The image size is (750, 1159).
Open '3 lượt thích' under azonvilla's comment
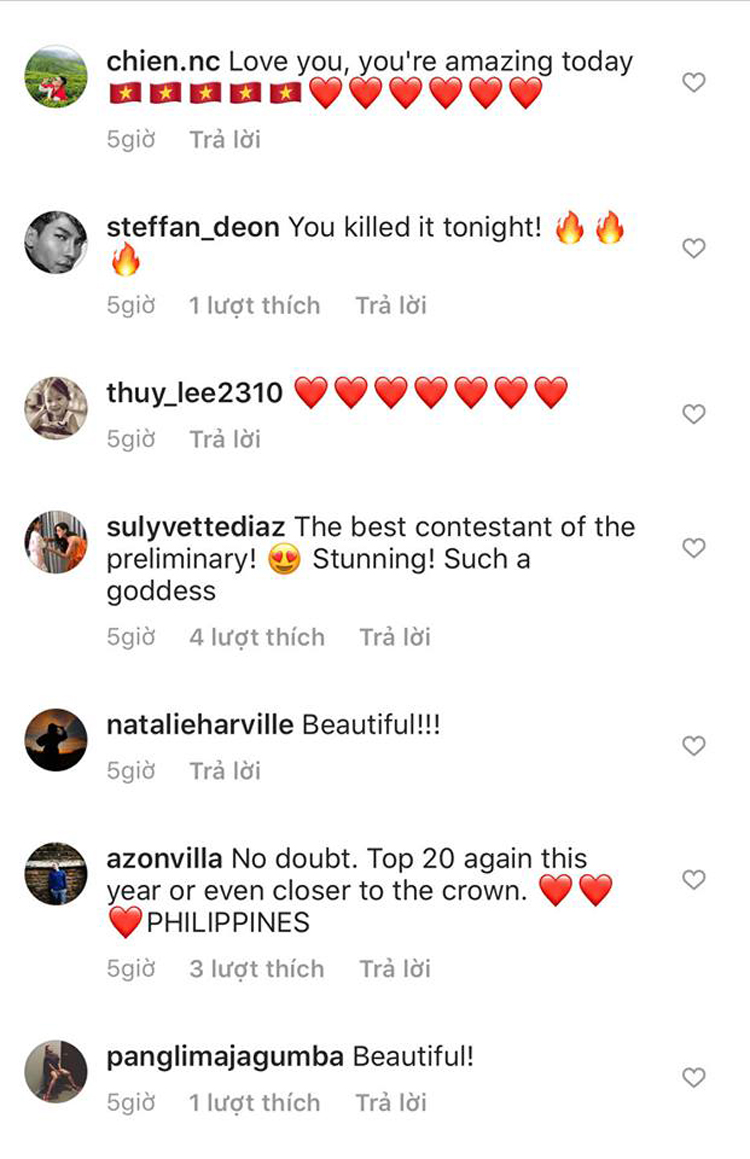pos(257,970)
